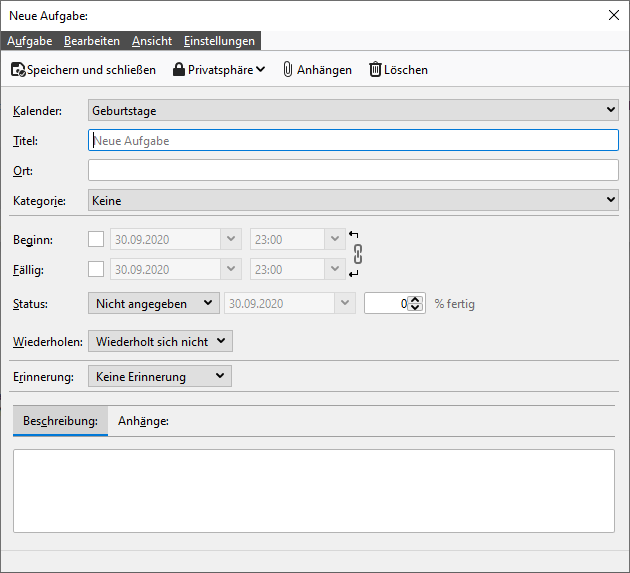
Task: Expand the Kalender dropdown showing Geburtstage
Action: tap(353, 111)
